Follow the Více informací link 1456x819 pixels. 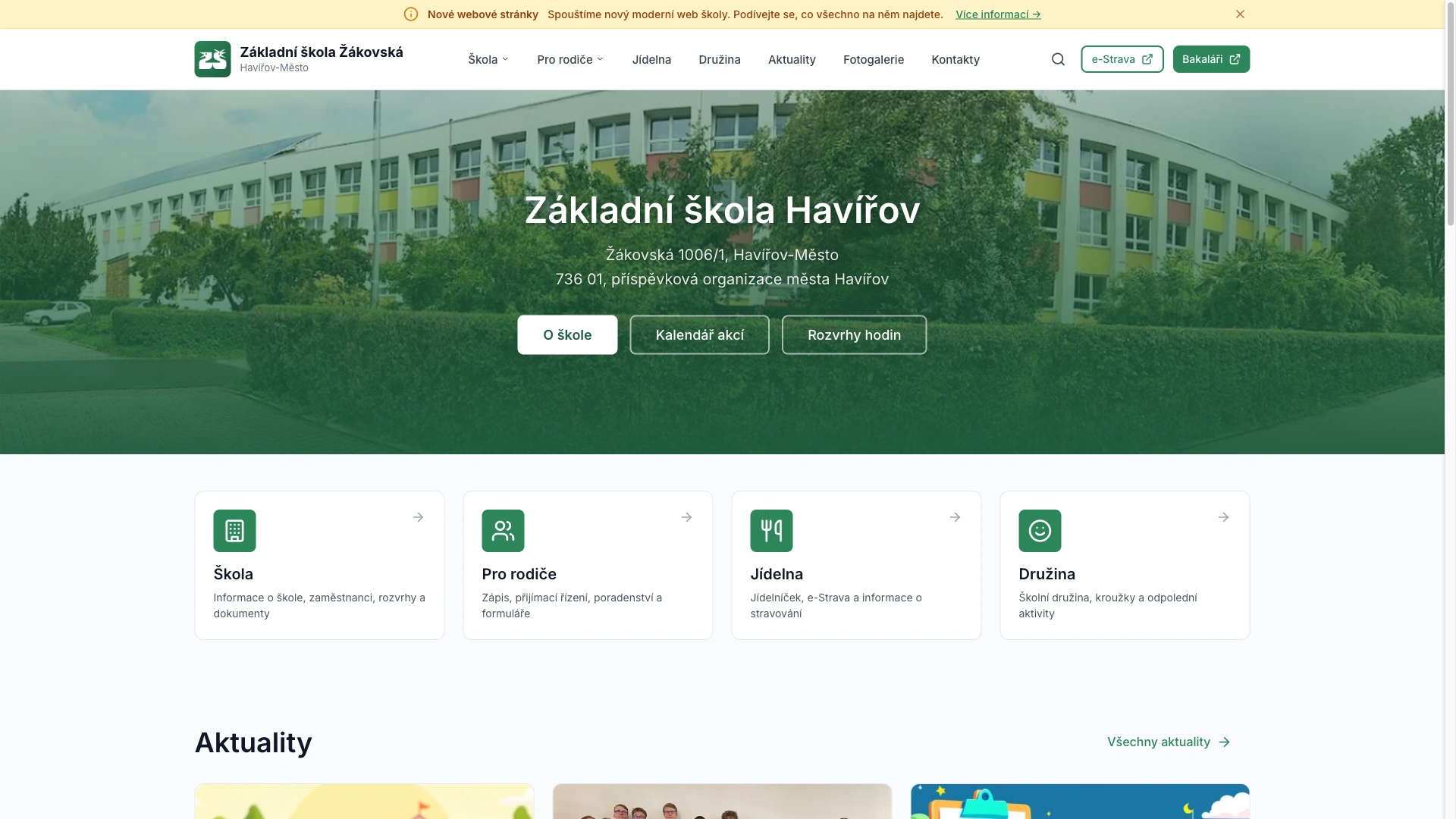coord(997,14)
